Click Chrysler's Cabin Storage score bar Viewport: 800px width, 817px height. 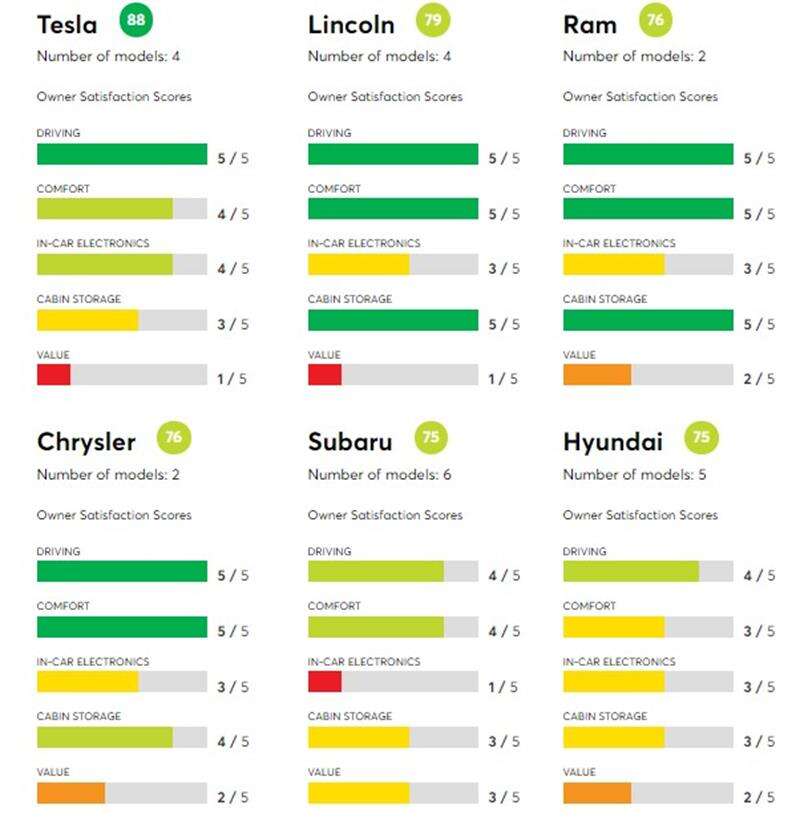pyautogui.click(x=105, y=738)
